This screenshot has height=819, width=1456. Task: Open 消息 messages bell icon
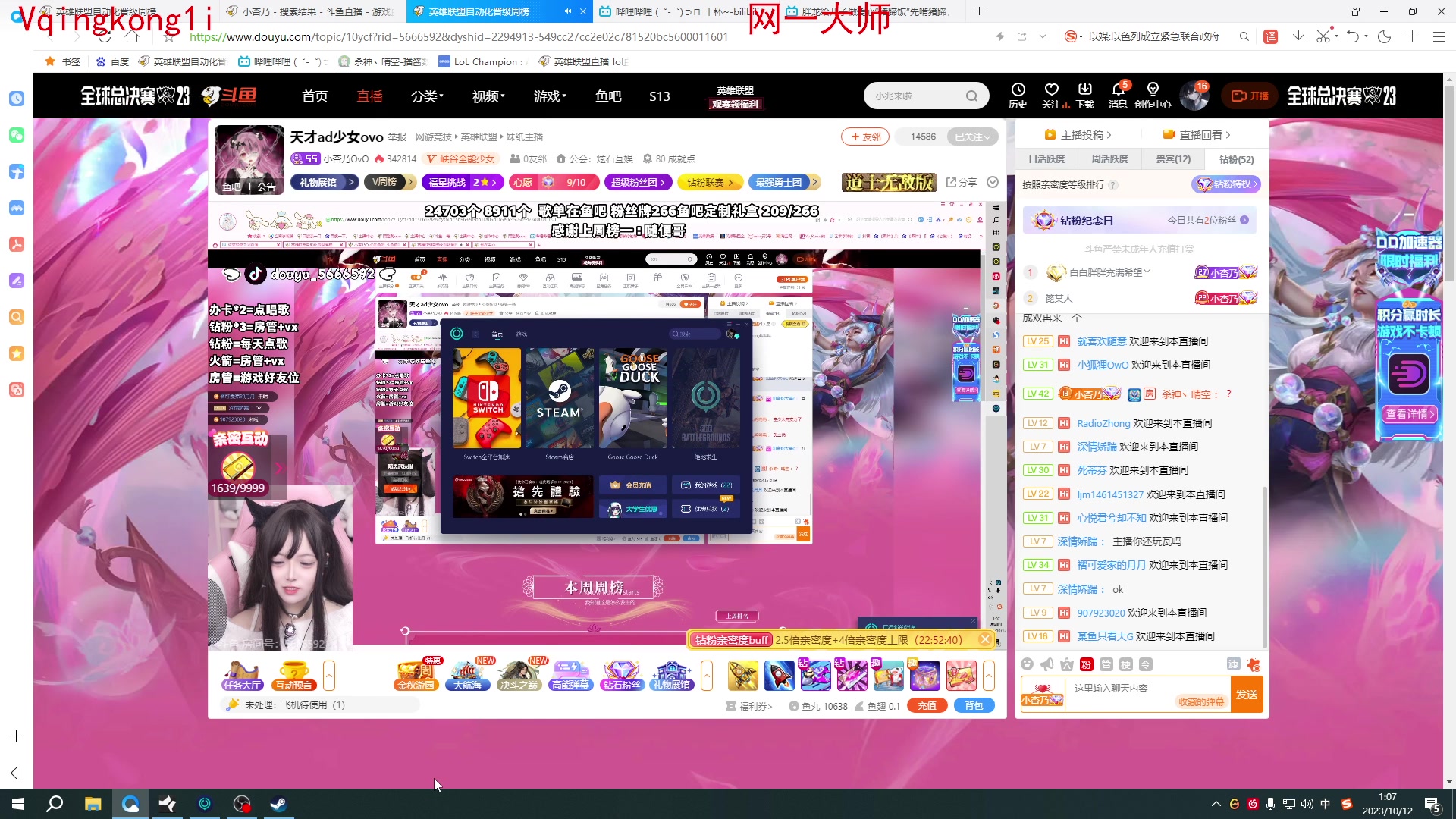(x=1118, y=96)
